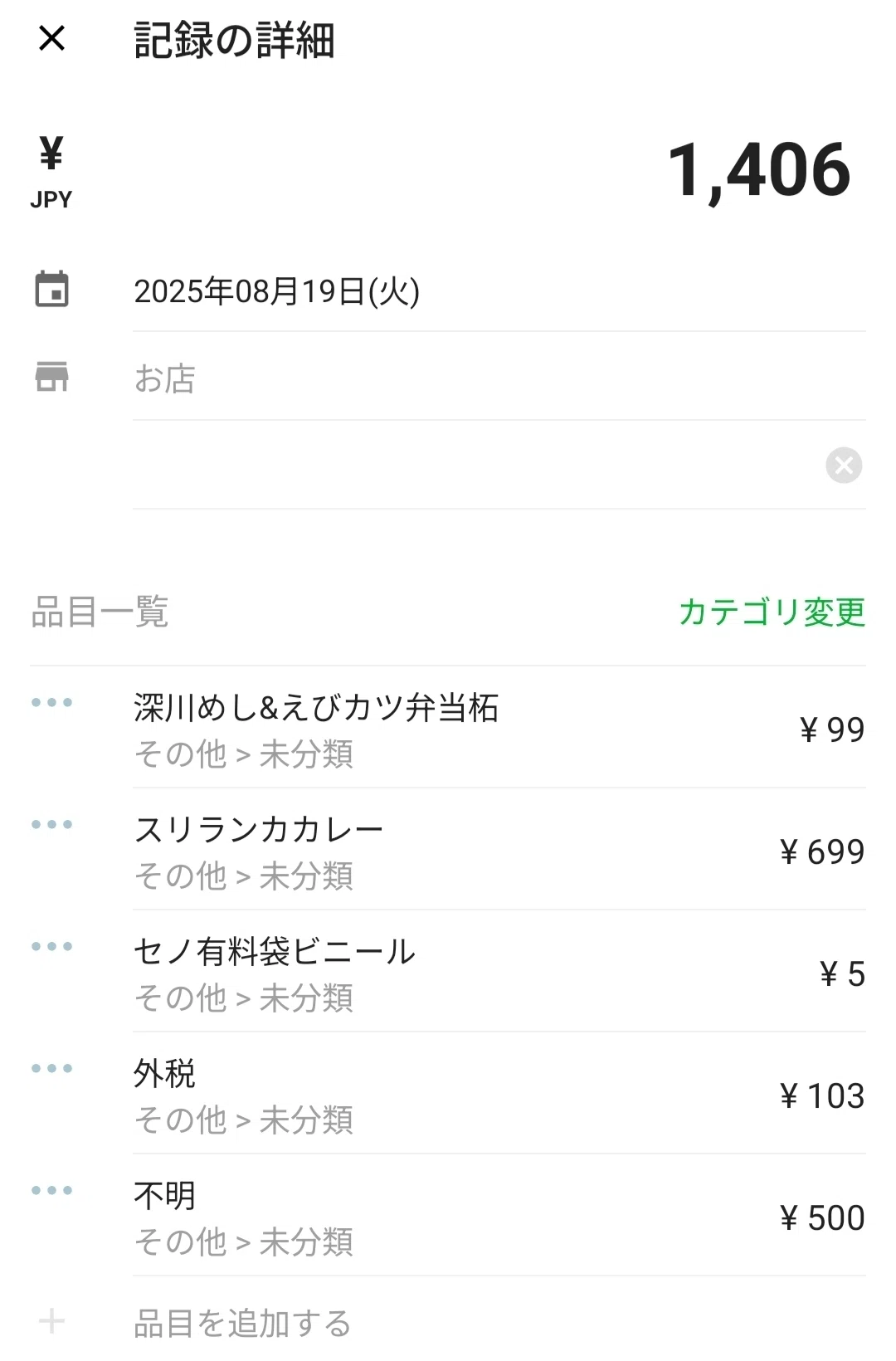Tap the plus icon to add an item
The height and width of the screenshot is (1361, 896).
pyautogui.click(x=51, y=1321)
